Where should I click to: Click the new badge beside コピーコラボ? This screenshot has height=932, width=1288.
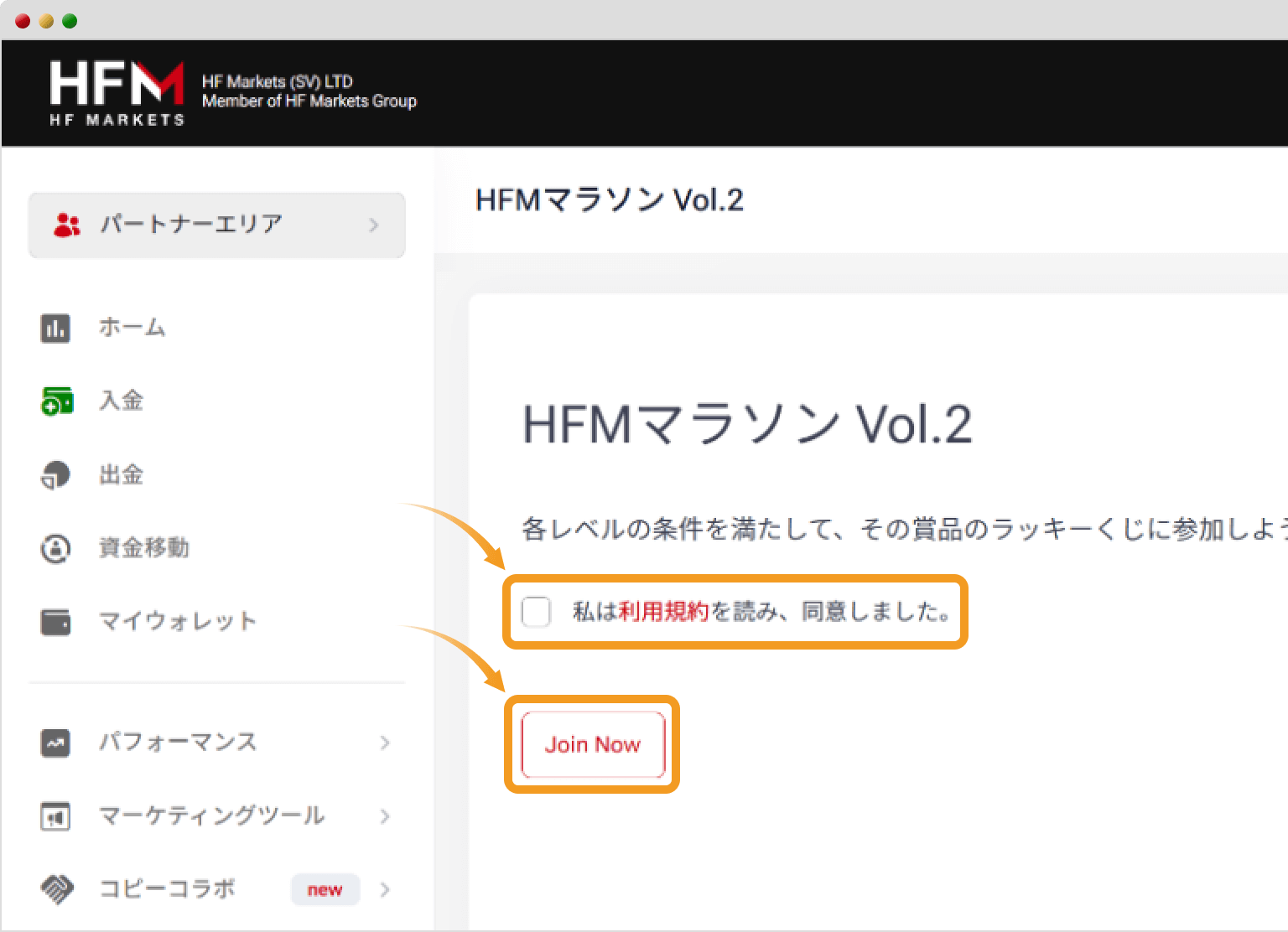[x=325, y=889]
